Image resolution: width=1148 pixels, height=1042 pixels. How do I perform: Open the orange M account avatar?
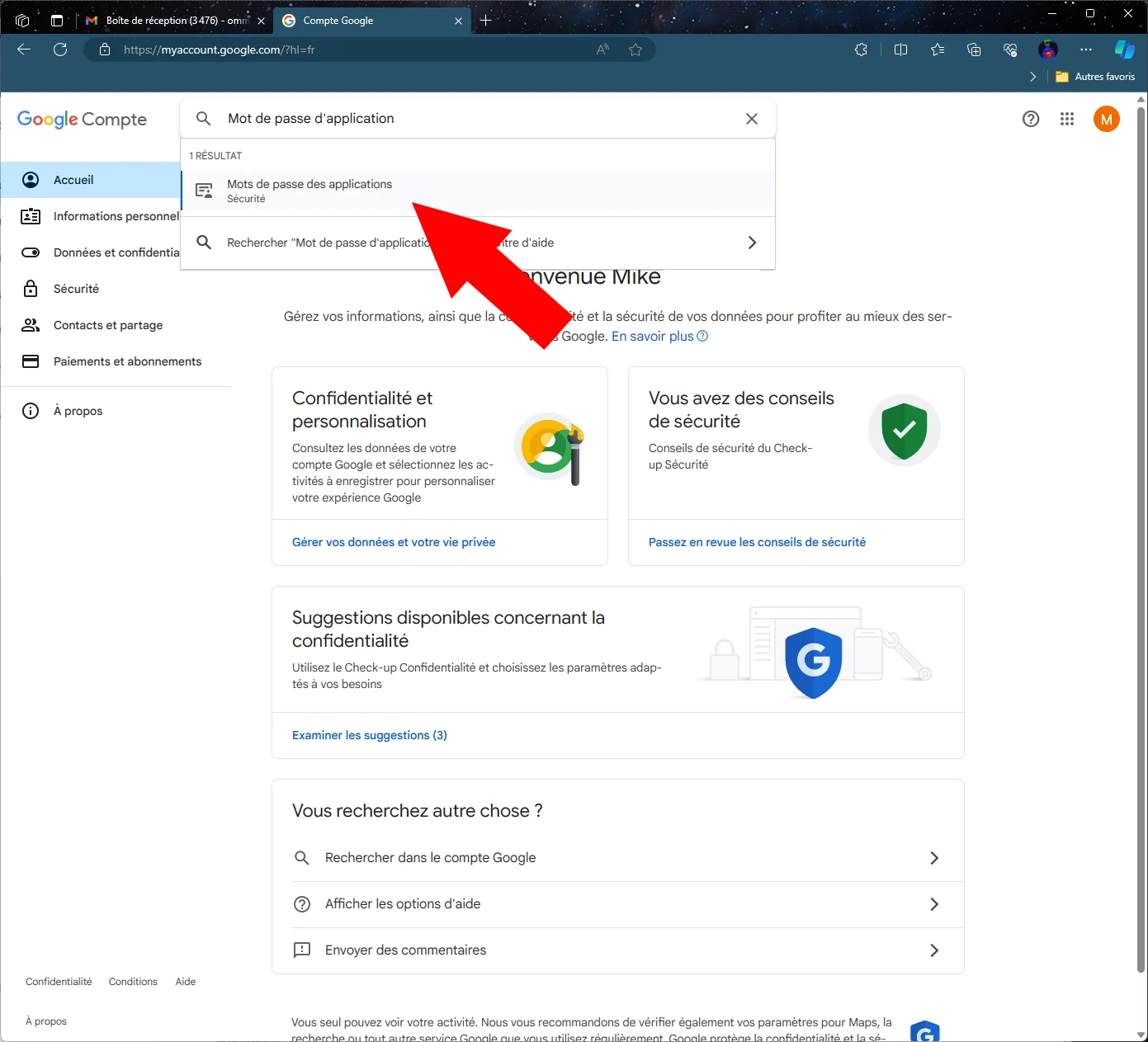(x=1107, y=119)
